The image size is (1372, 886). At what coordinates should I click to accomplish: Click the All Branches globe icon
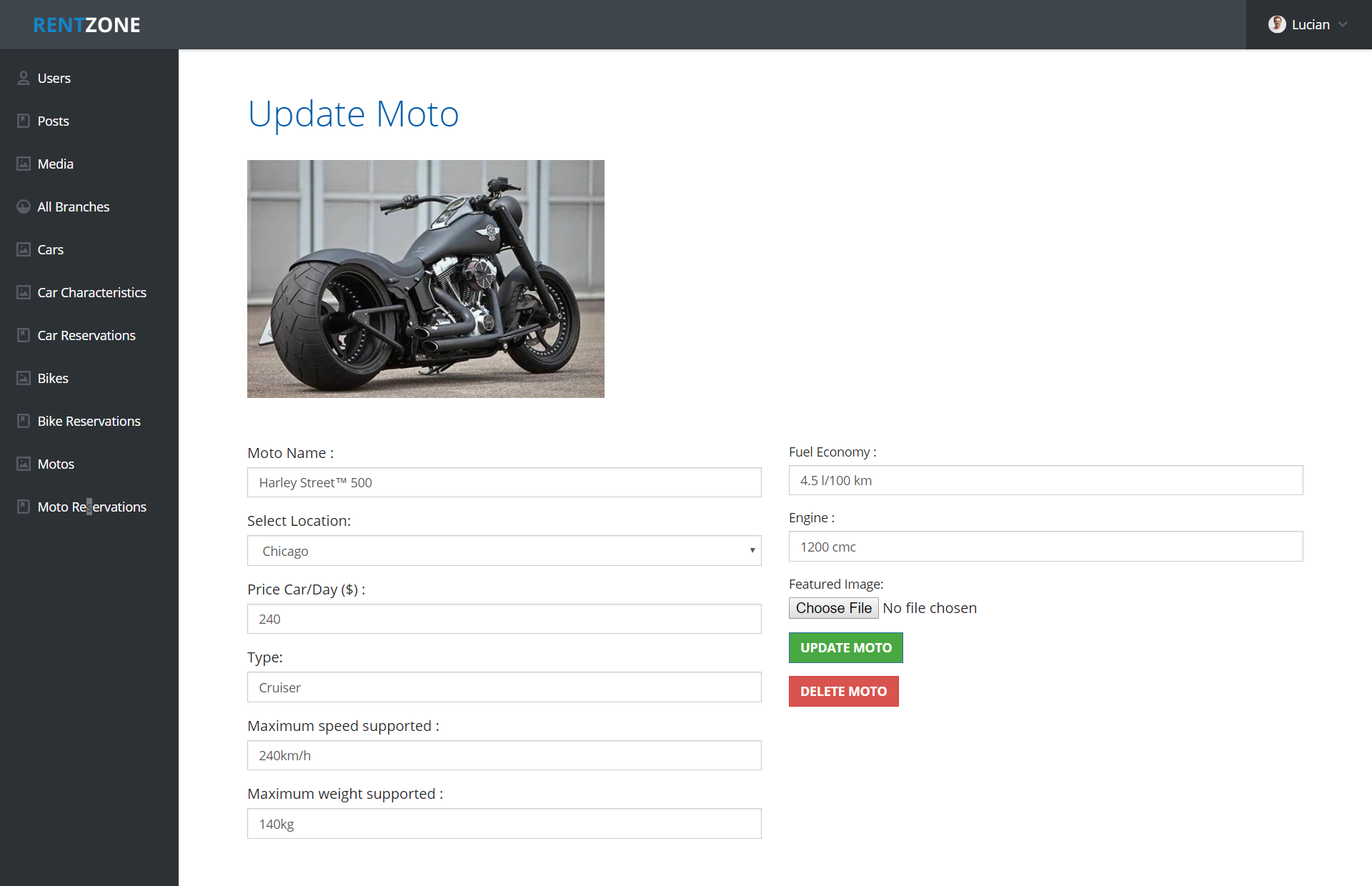[x=24, y=206]
